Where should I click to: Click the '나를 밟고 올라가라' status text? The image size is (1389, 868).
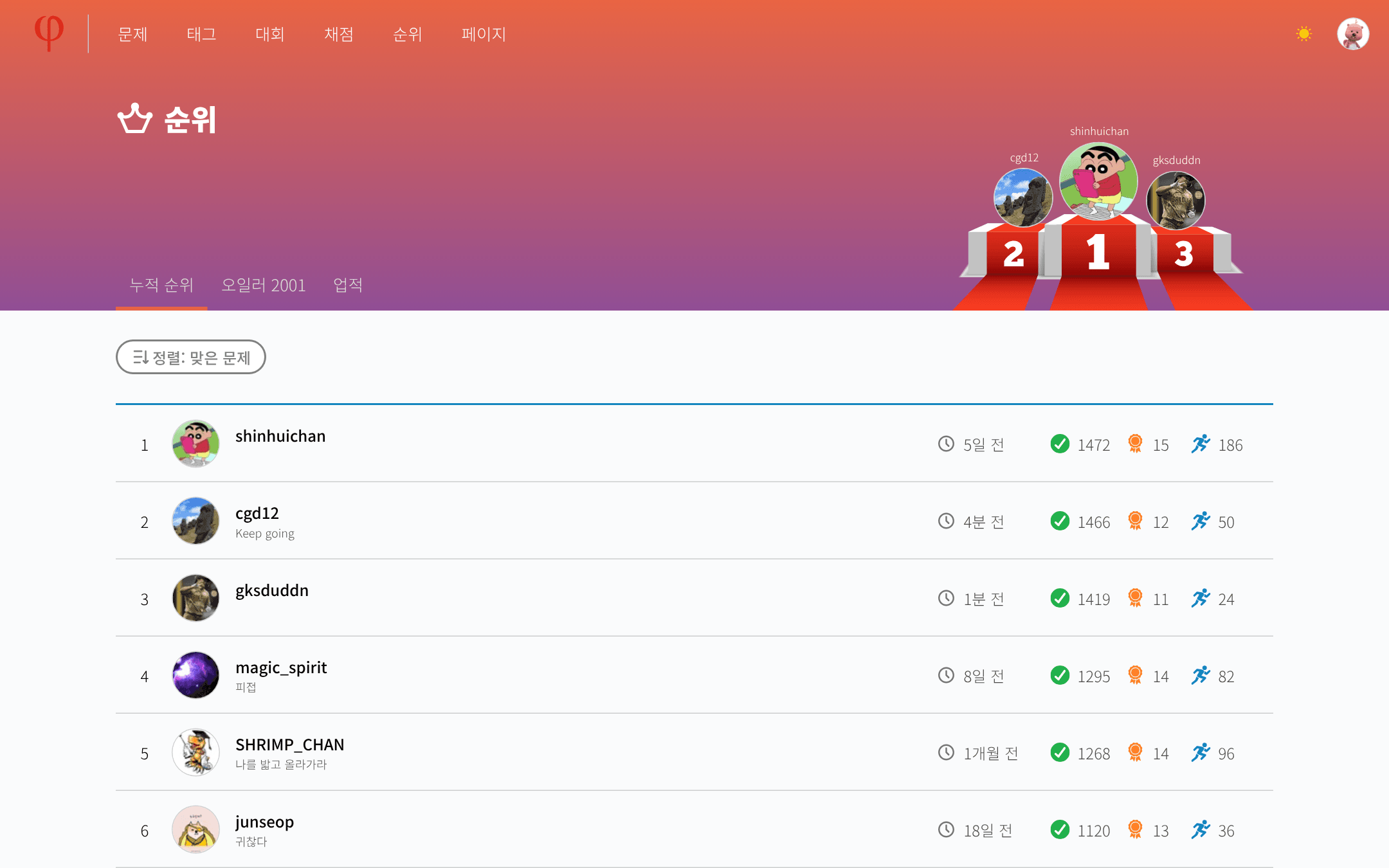pos(281,764)
